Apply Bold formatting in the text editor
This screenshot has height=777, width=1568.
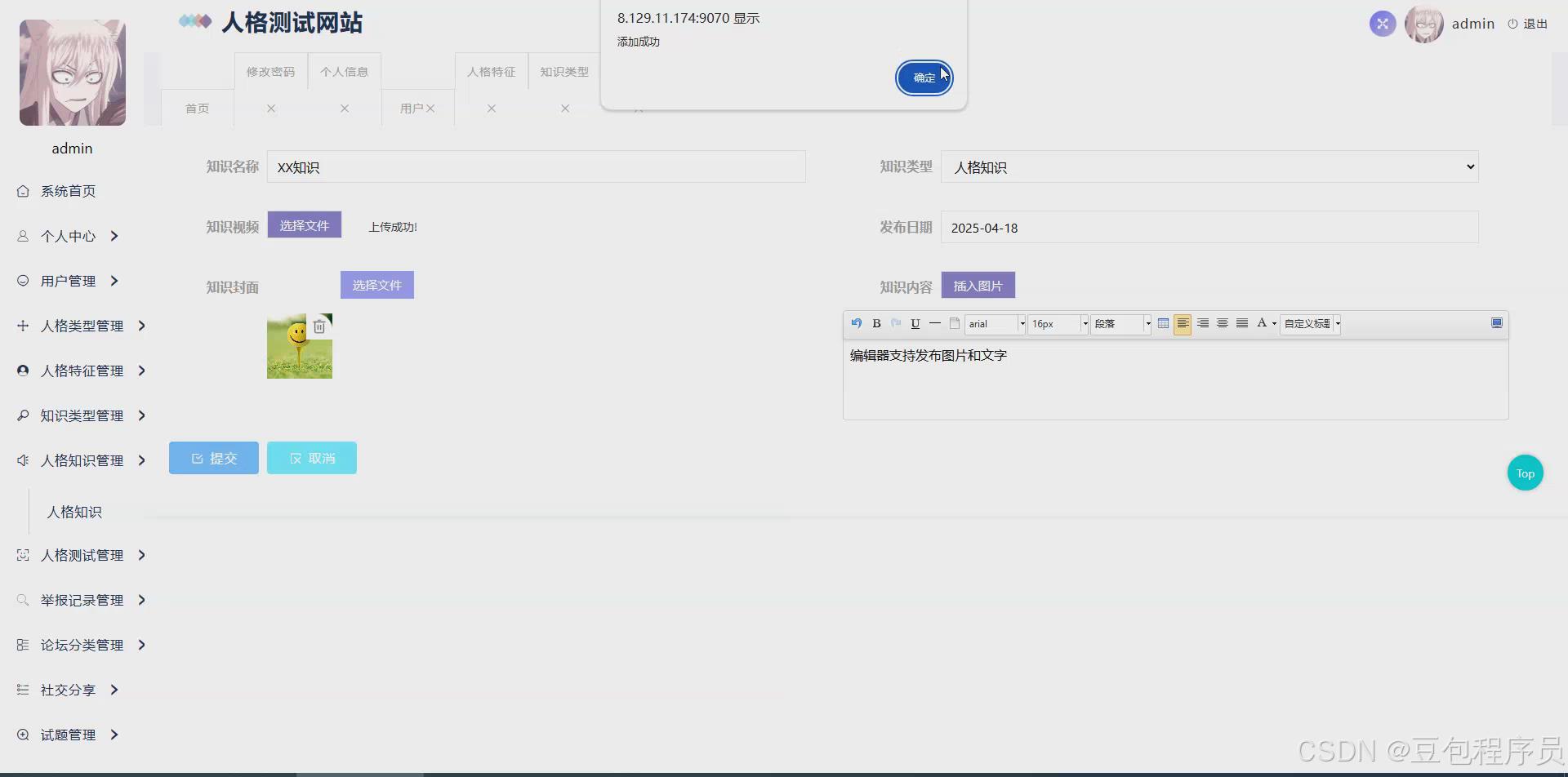pos(875,324)
